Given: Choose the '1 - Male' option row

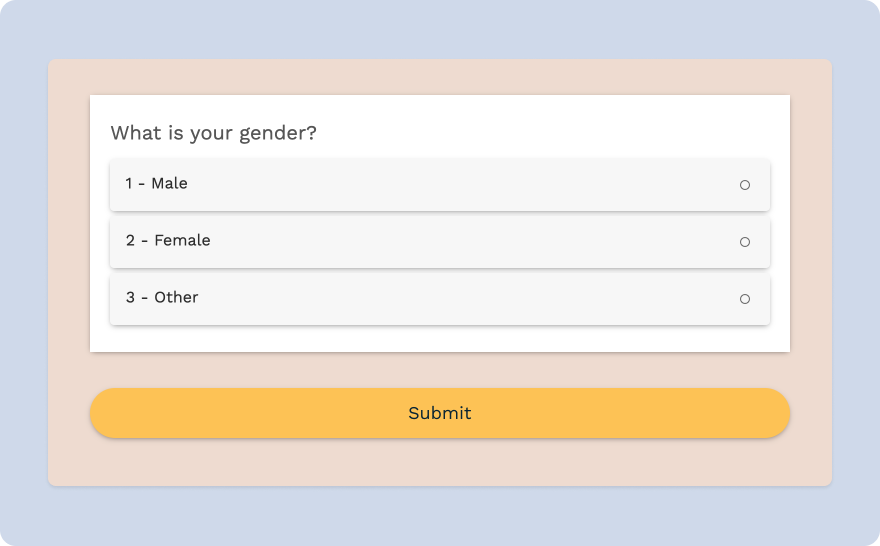Looking at the screenshot, I should tap(439, 185).
